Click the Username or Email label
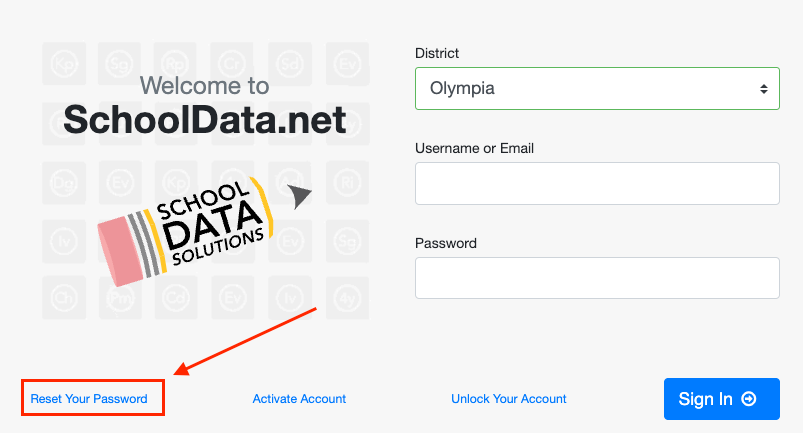Viewport: 803px width, 433px height. (474, 148)
